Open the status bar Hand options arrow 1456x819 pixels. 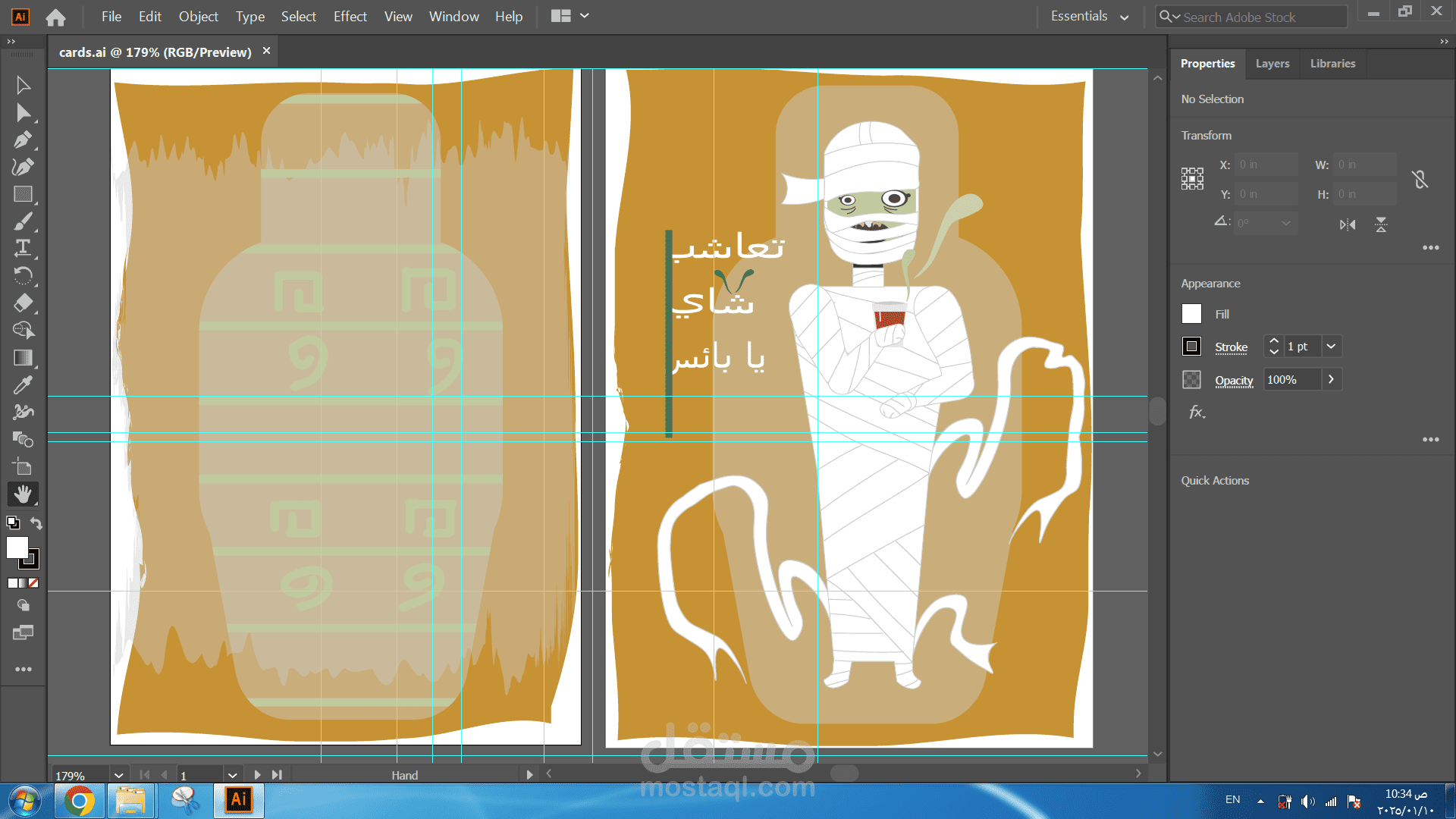point(529,775)
